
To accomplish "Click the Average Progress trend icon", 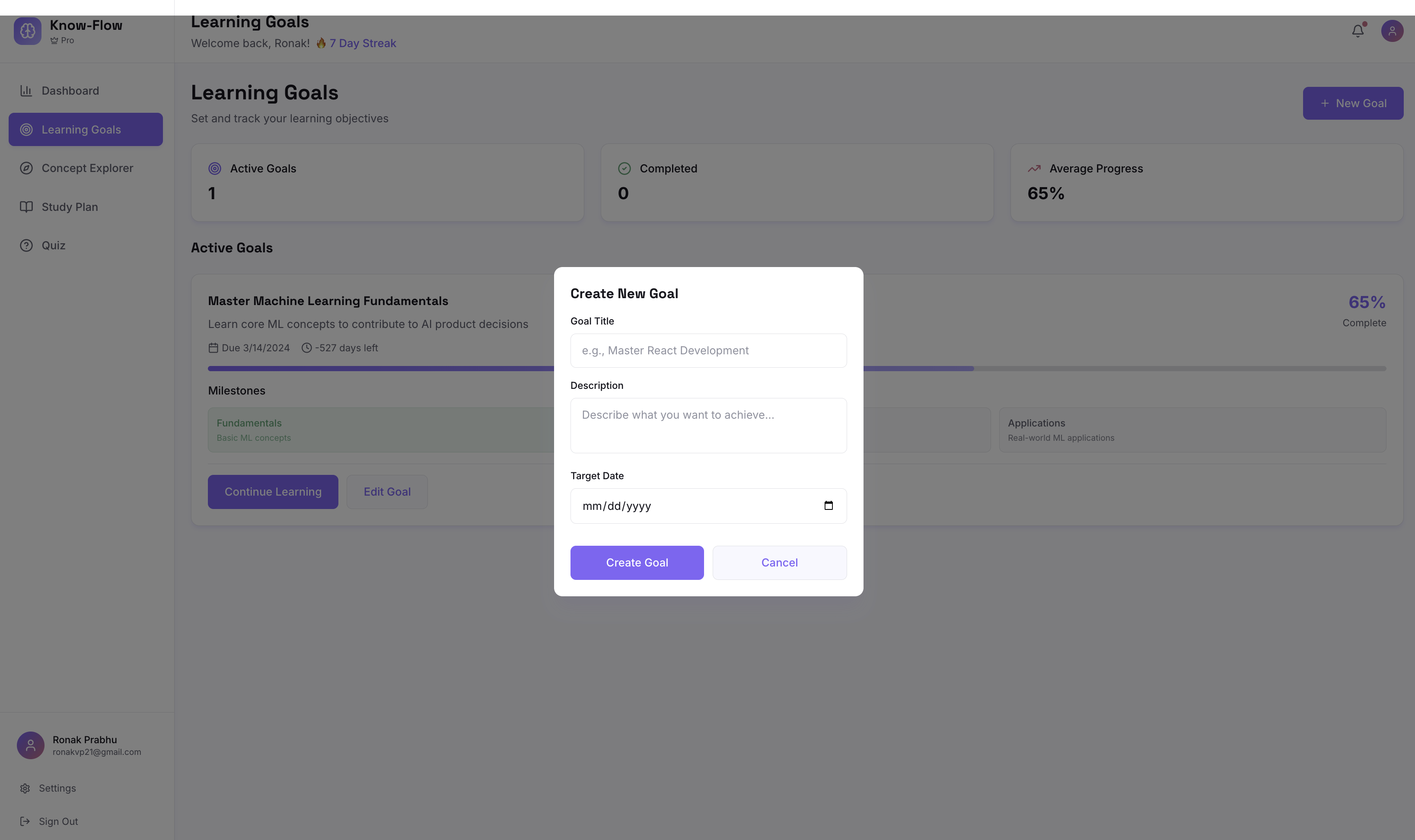I will point(1033,169).
